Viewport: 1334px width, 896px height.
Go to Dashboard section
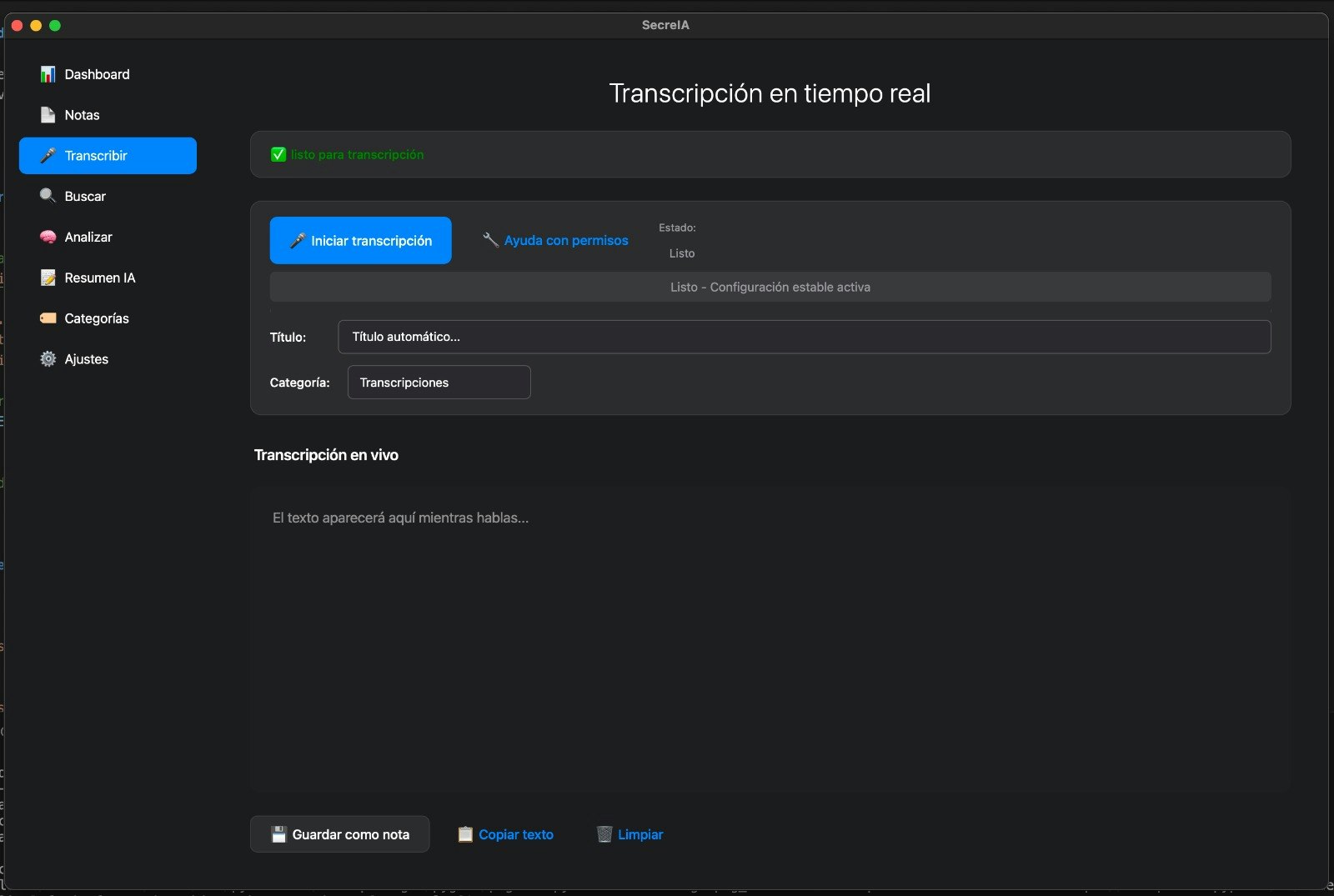(108, 74)
